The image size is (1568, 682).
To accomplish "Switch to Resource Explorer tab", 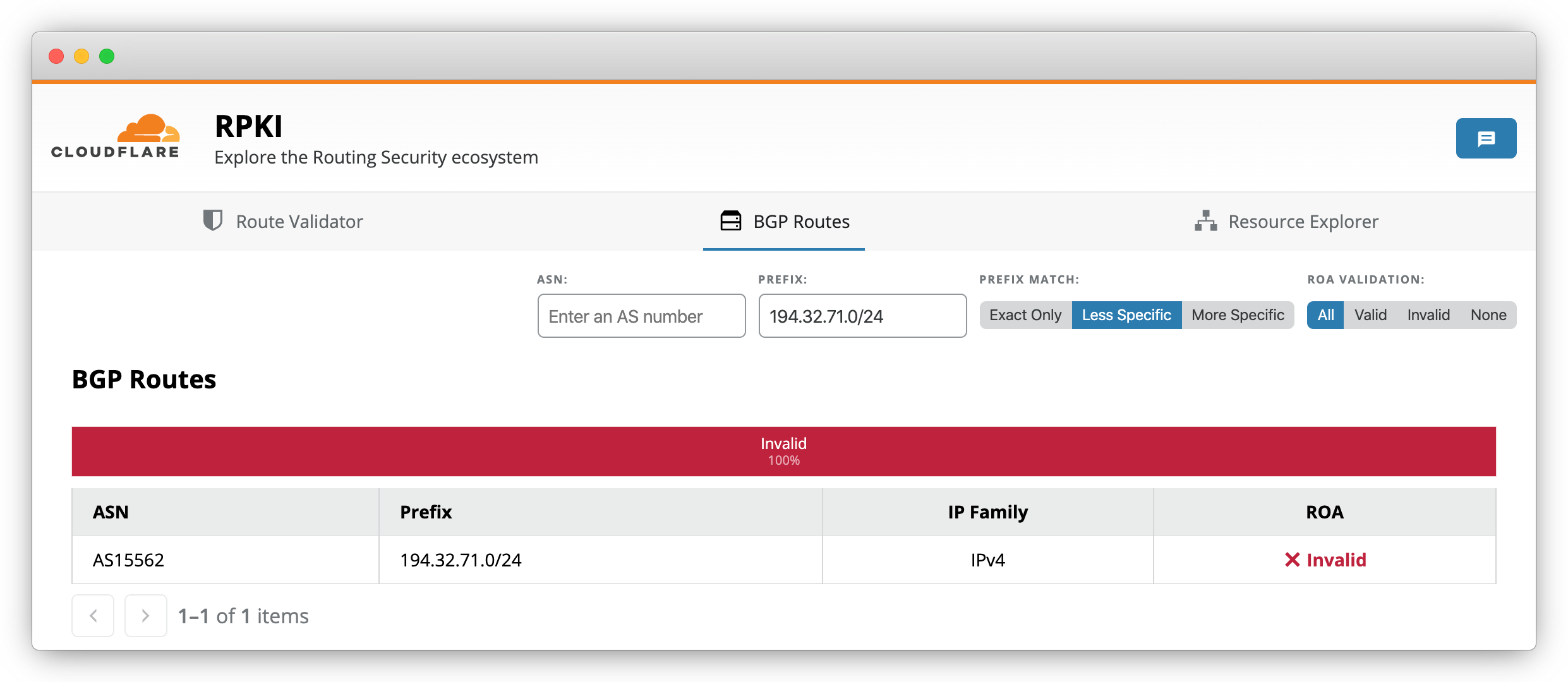I will pos(1303,222).
